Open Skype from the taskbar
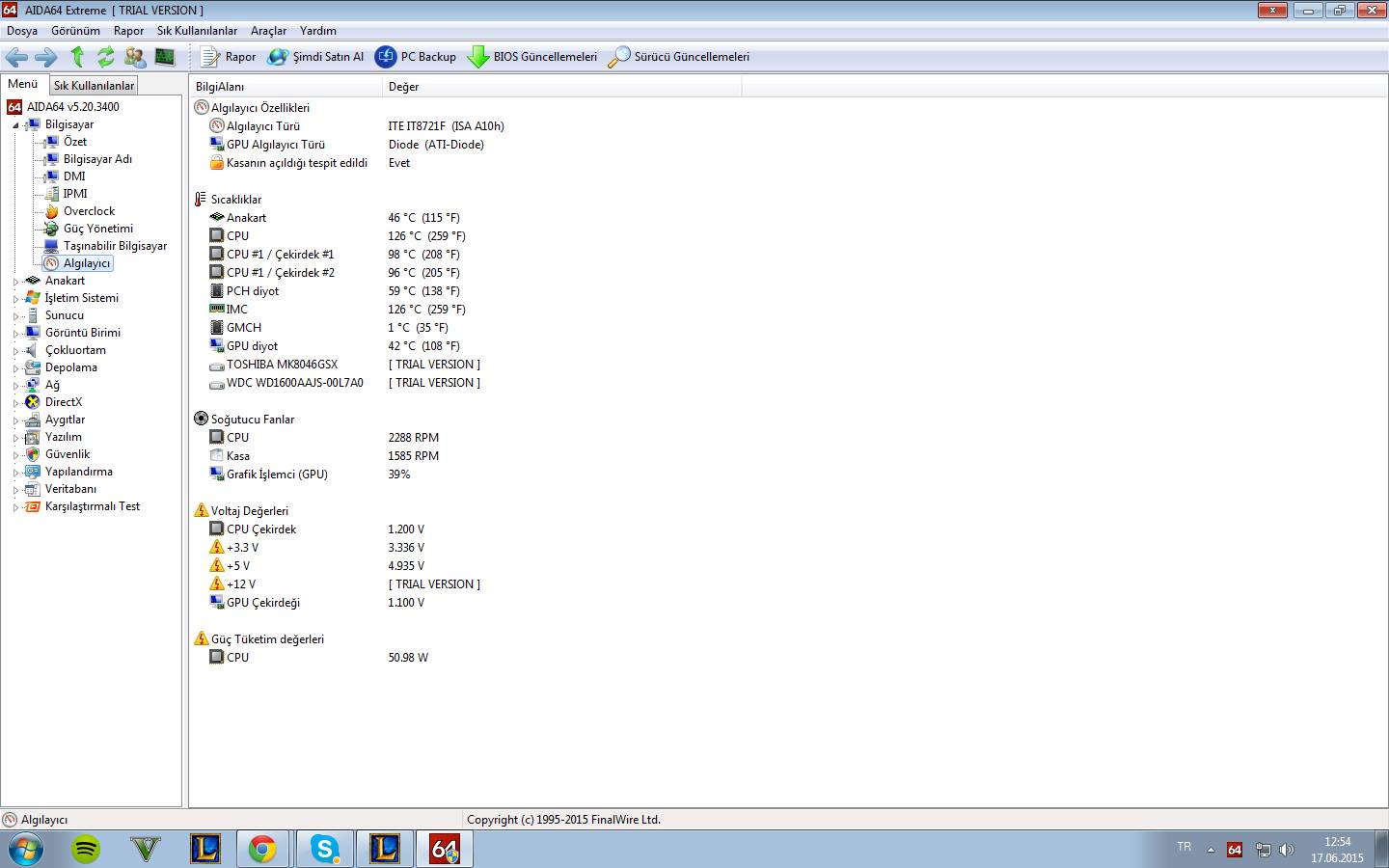 [325, 850]
